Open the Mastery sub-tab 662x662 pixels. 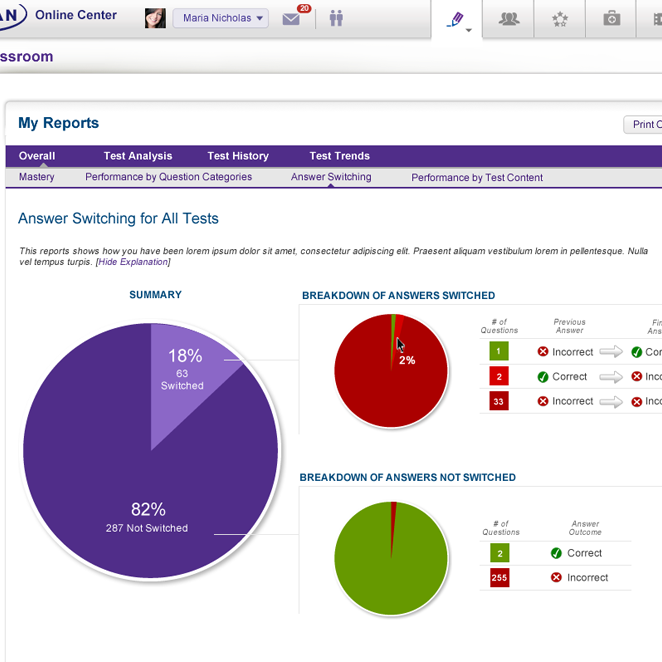(37, 177)
